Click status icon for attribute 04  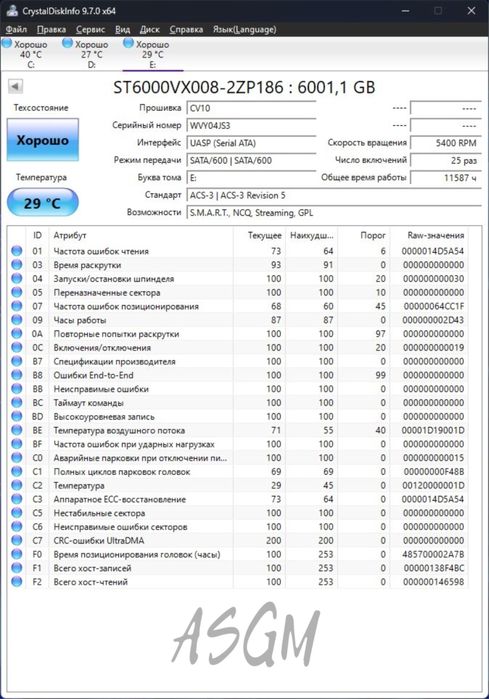tap(16, 279)
